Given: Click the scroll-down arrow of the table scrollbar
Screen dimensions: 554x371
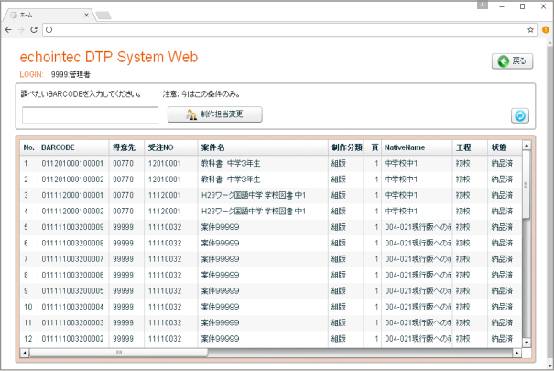Looking at the screenshot, I should (x=526, y=342).
